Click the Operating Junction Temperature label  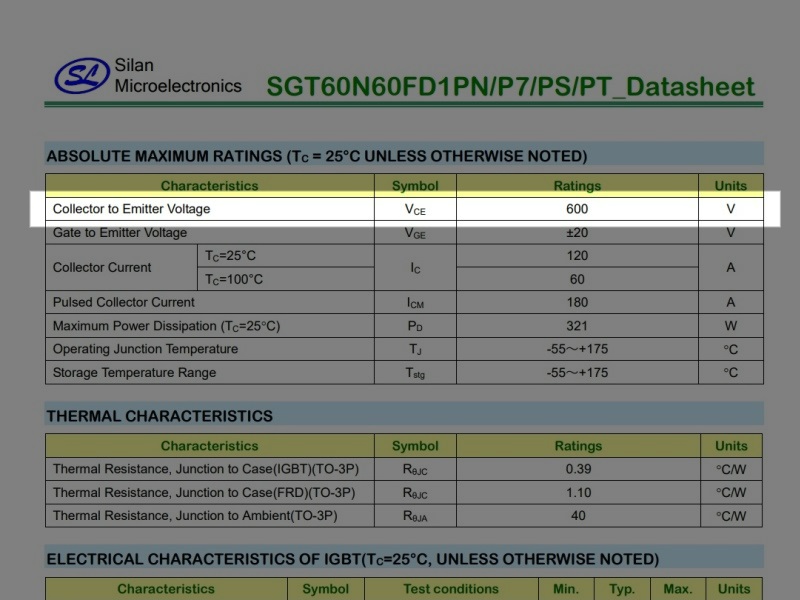click(145, 349)
